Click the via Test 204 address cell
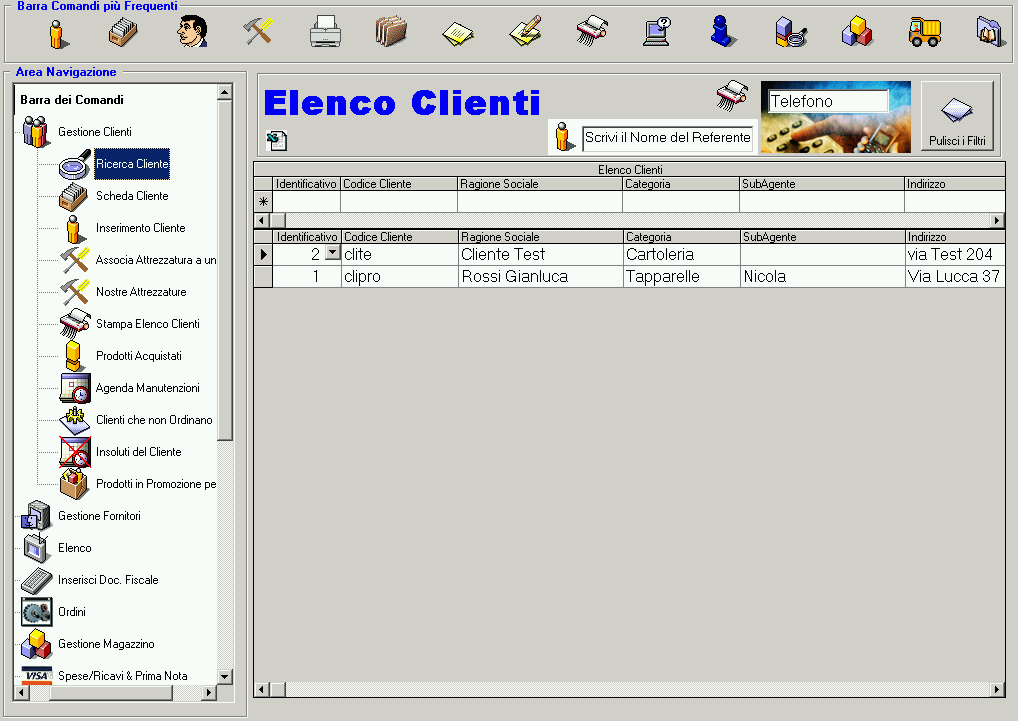The width and height of the screenshot is (1018, 721). tap(955, 254)
